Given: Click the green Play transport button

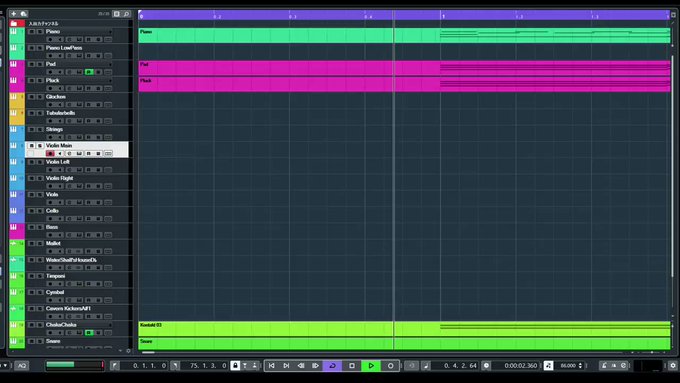Looking at the screenshot, I should (x=371, y=366).
